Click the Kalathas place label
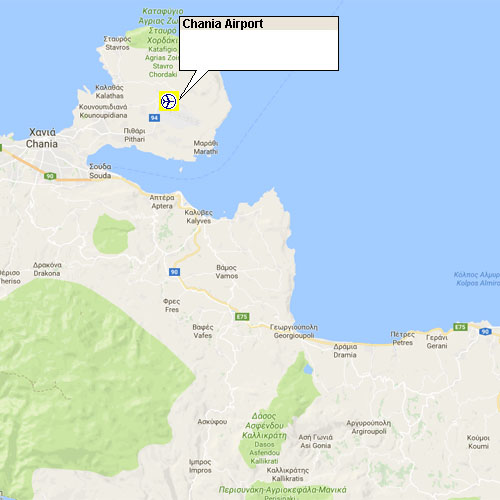500x500 pixels. pos(109,92)
